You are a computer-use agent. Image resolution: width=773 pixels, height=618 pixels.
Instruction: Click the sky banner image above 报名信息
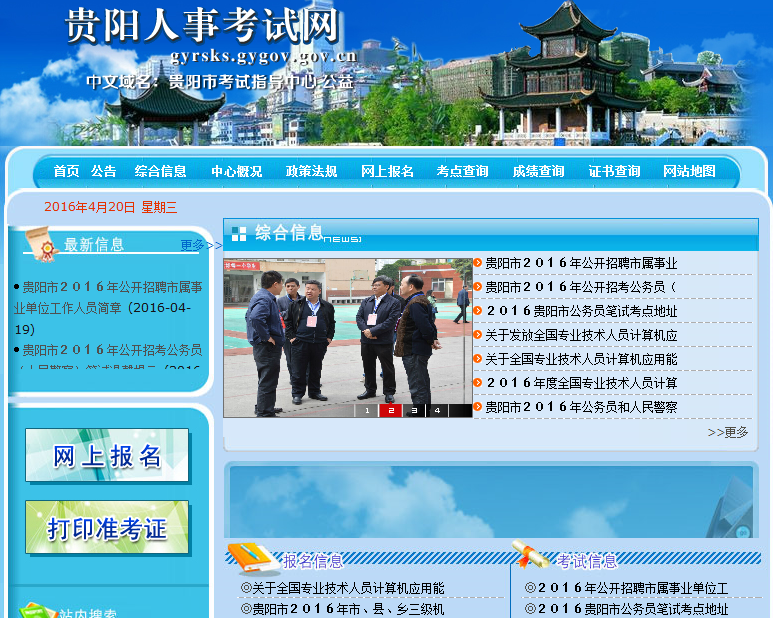[491, 502]
